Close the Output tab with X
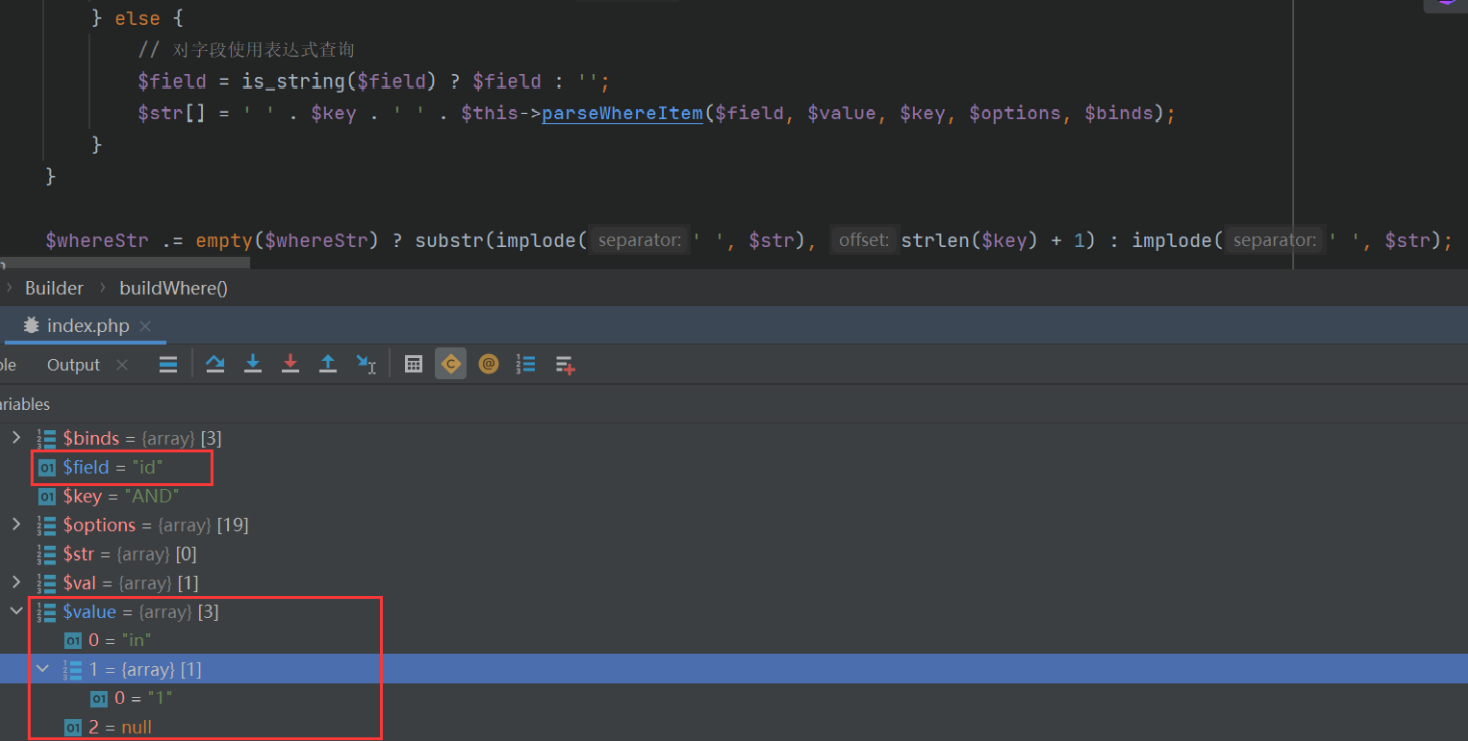The image size is (1468, 741). pos(122,365)
